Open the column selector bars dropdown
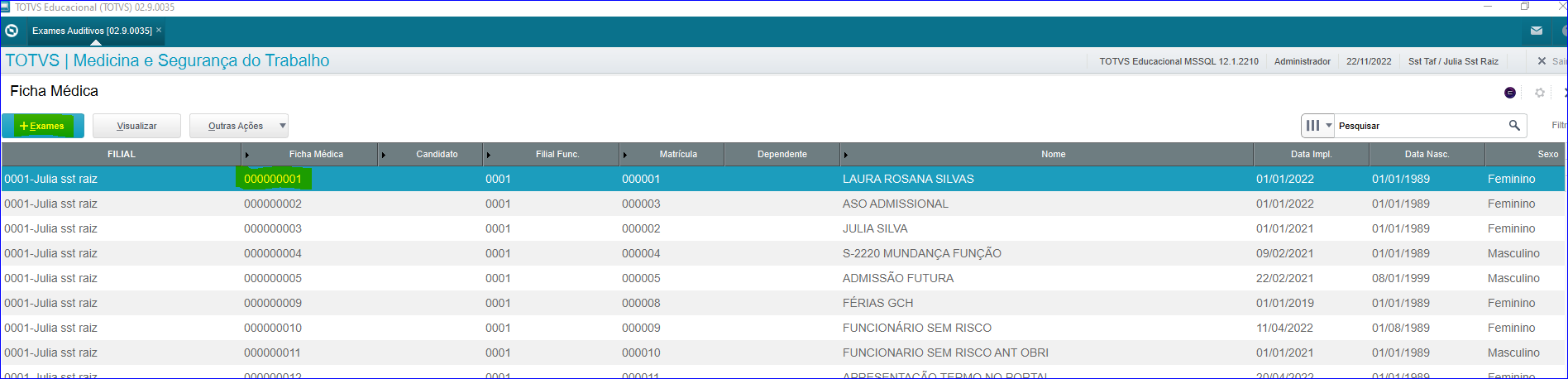Screen dimensions: 1568x379 click(x=1318, y=126)
